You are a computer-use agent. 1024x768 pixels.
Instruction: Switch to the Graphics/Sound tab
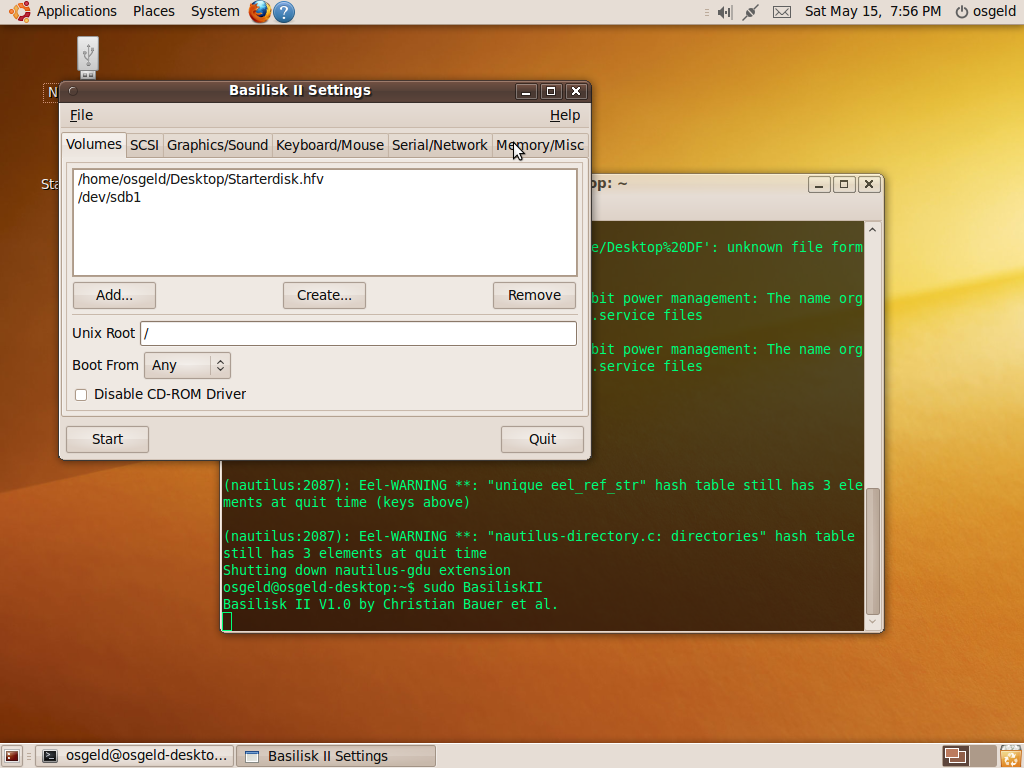point(217,145)
